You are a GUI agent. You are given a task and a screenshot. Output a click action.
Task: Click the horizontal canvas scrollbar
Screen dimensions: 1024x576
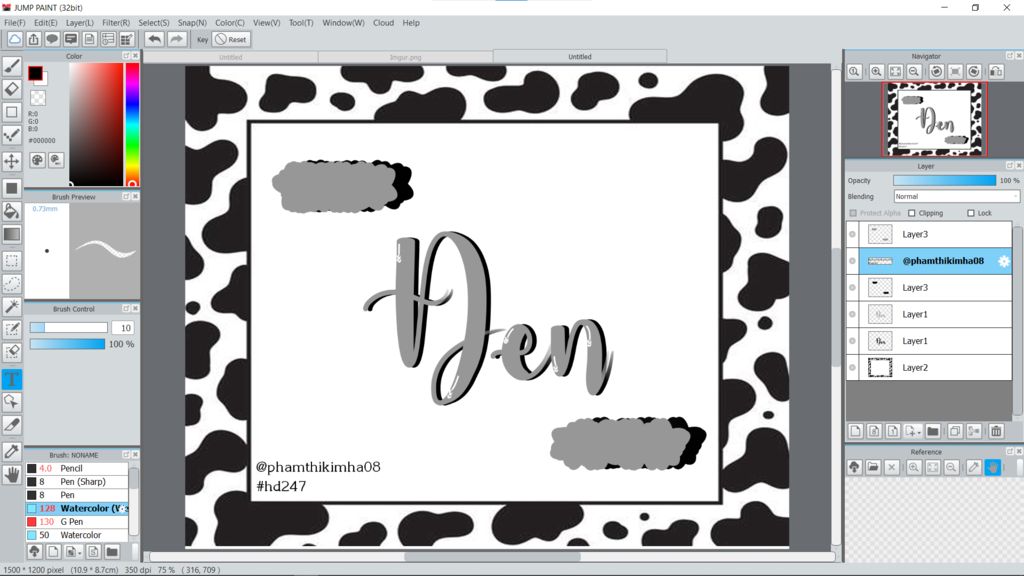click(x=492, y=556)
